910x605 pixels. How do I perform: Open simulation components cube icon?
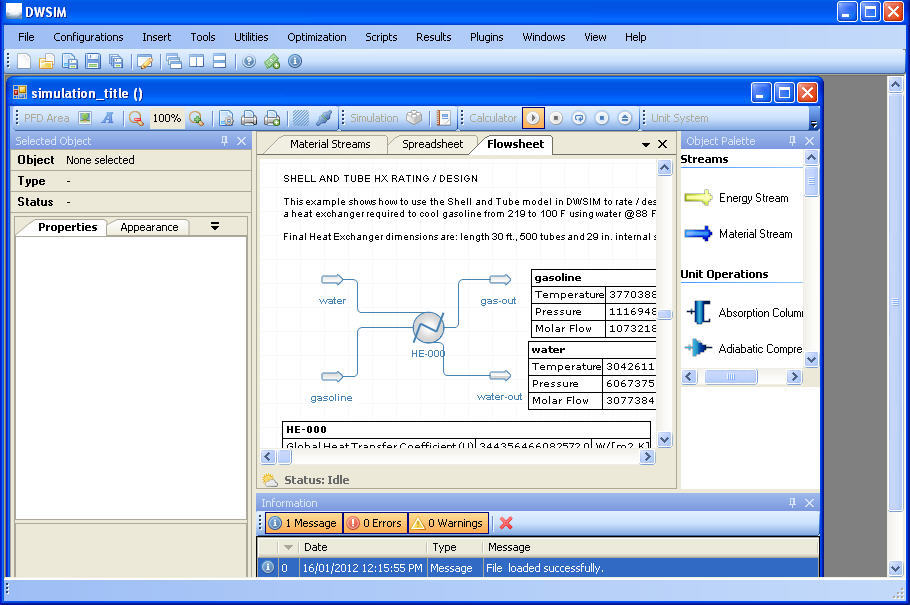[414, 118]
